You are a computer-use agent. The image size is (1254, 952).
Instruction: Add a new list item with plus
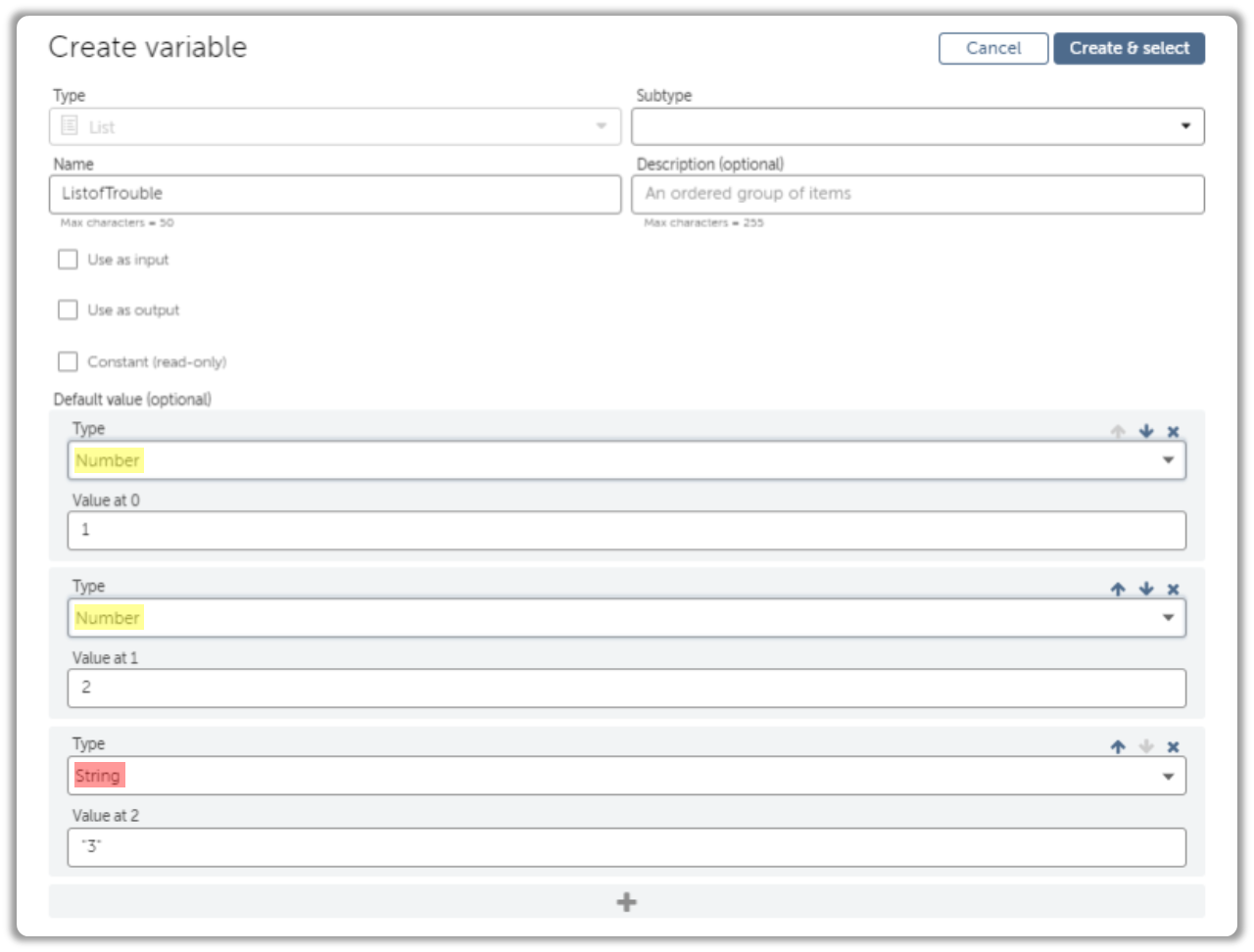point(627,902)
